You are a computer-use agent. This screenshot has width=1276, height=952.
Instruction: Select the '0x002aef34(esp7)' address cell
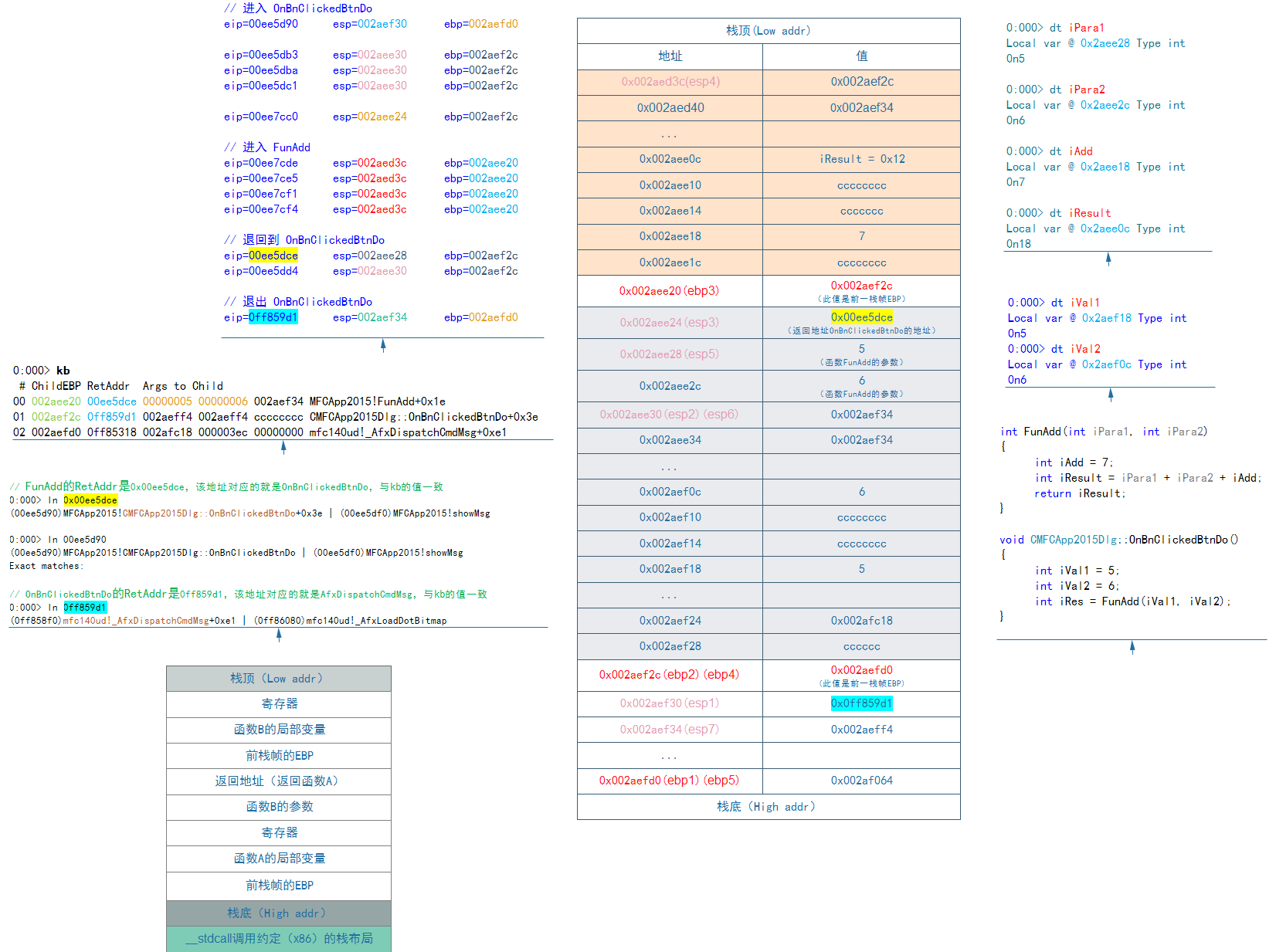coord(670,730)
